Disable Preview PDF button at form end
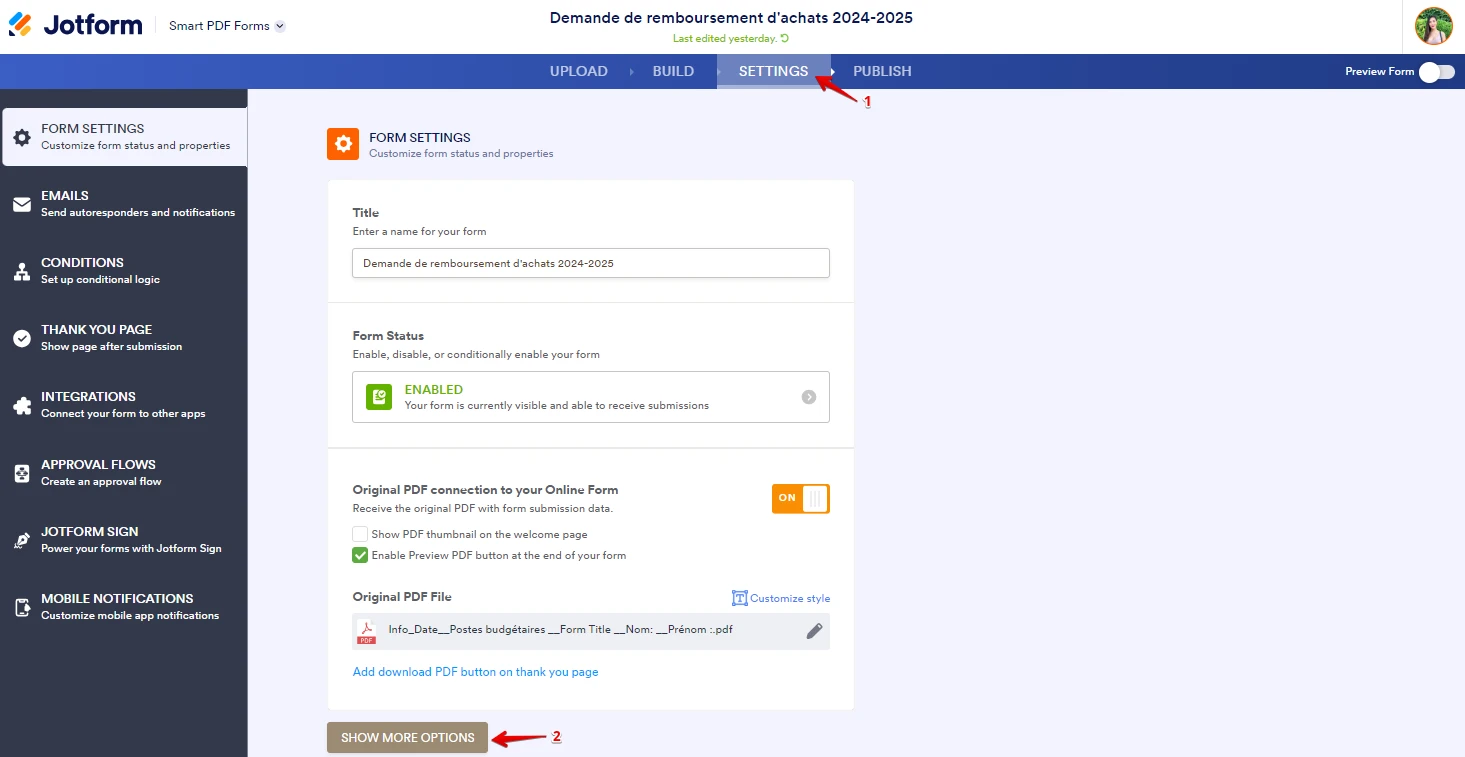This screenshot has height=757, width=1465. click(x=359, y=554)
